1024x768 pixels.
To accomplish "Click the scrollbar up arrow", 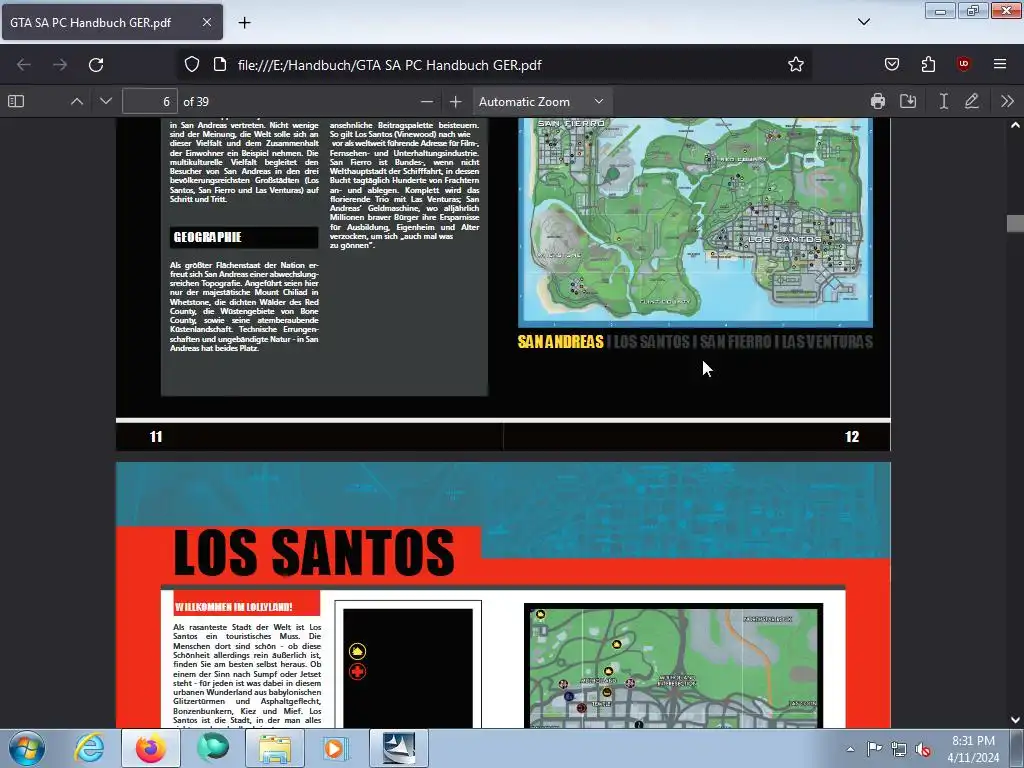I will click(x=1015, y=125).
